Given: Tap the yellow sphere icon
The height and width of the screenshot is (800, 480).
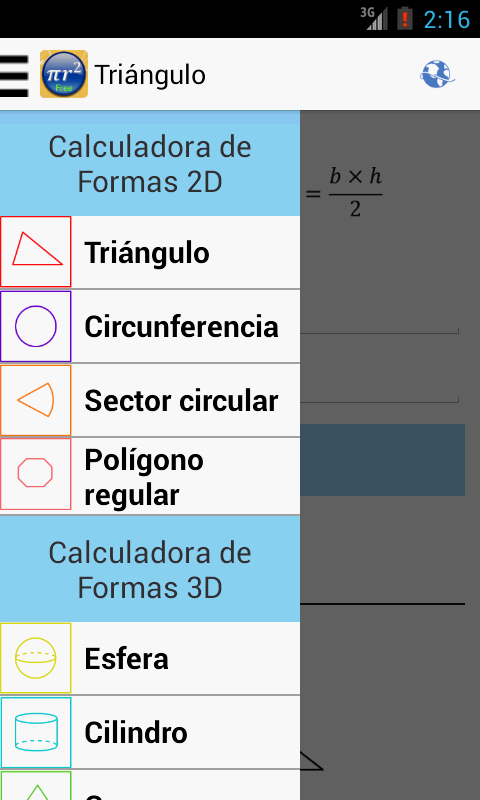Looking at the screenshot, I should (x=36, y=658).
